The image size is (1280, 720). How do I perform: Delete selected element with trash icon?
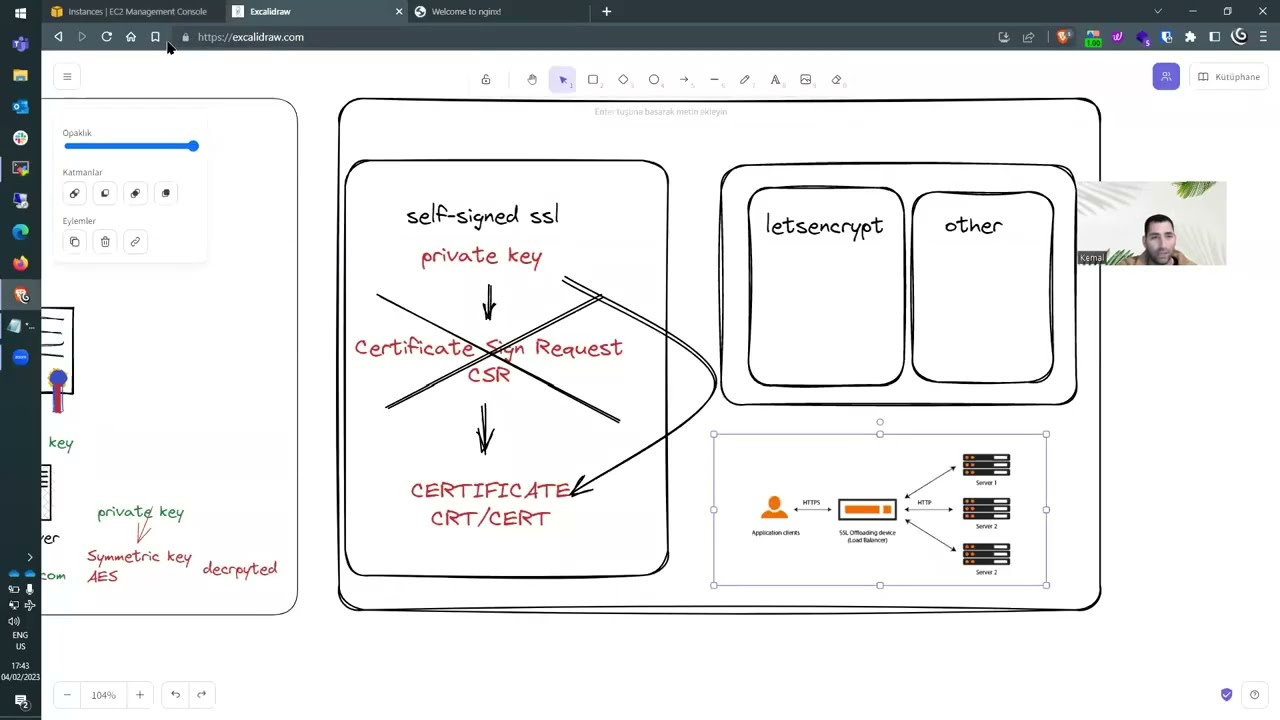(105, 242)
